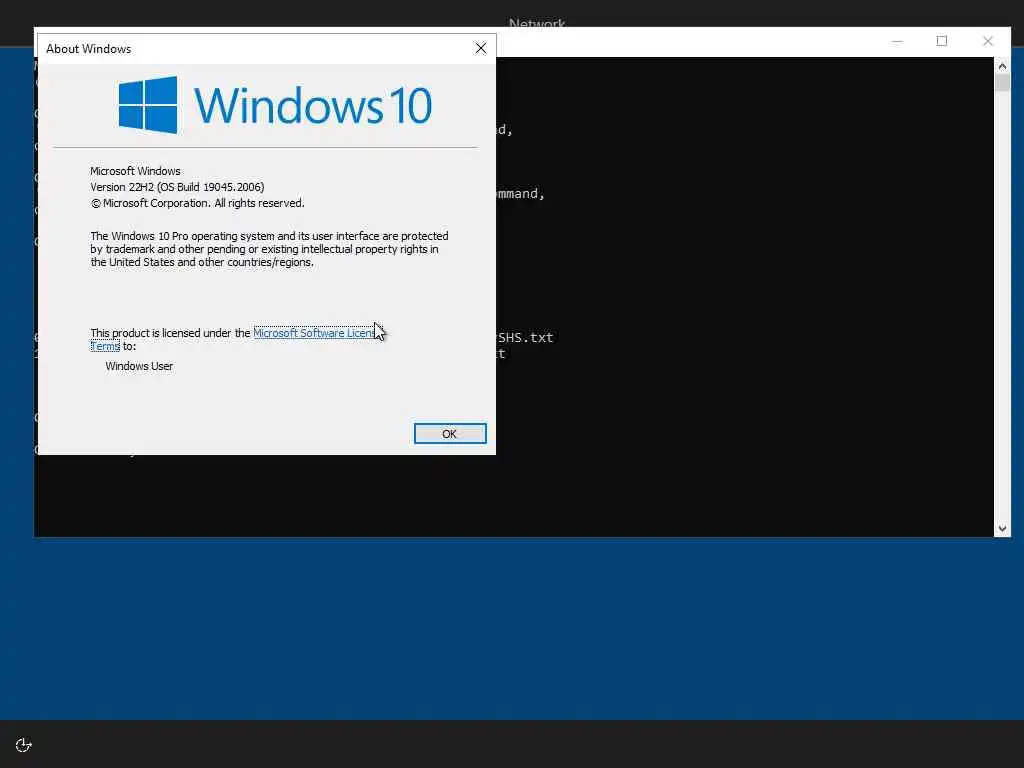Screen dimensions: 1024x768
Task: Click OK in About Windows dialog
Action: 450,434
